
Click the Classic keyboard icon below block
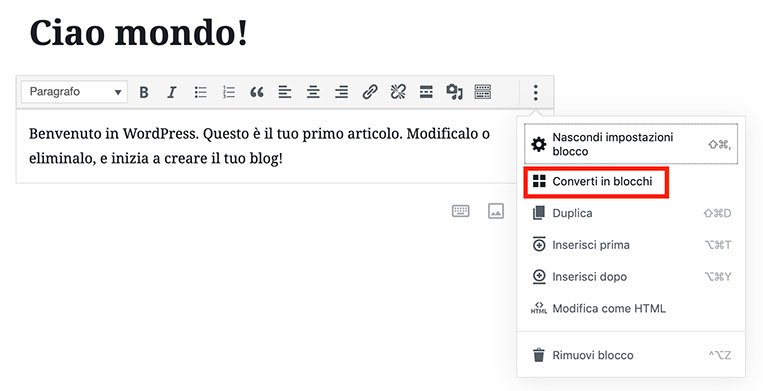[460, 211]
